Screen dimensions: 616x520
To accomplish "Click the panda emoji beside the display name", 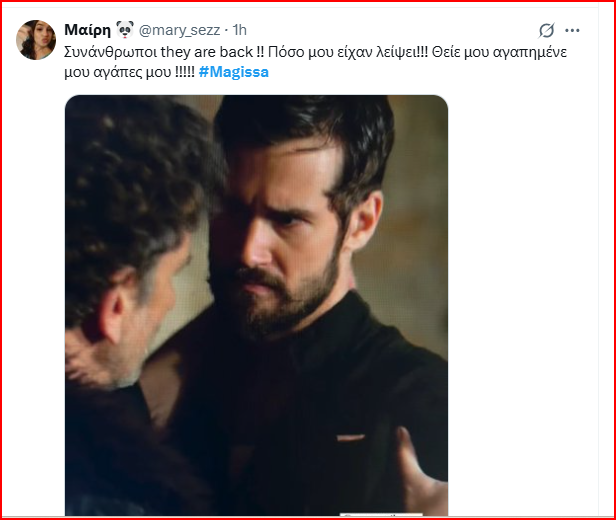I will [x=125, y=29].
